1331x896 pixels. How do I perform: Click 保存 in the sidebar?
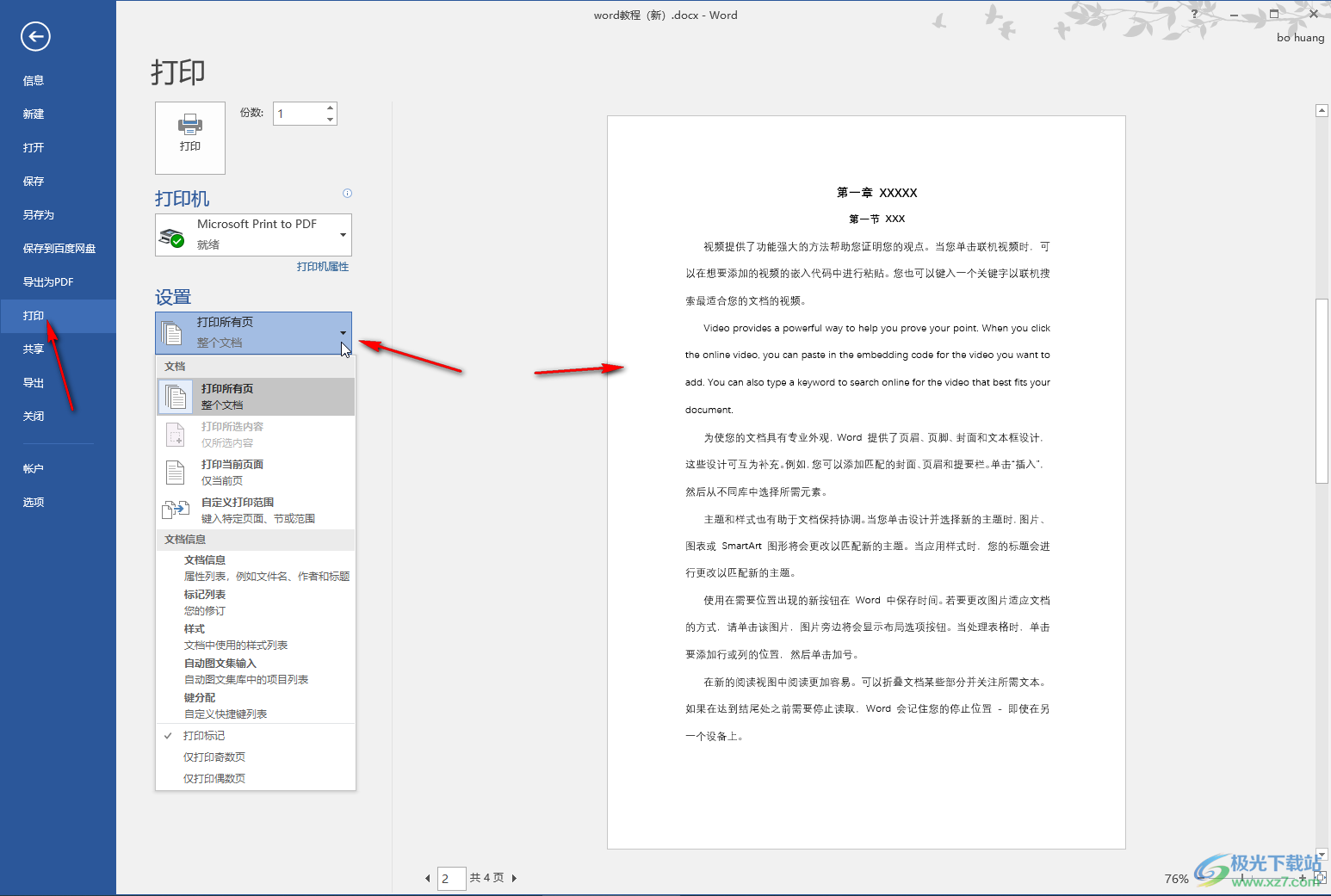pos(58,182)
